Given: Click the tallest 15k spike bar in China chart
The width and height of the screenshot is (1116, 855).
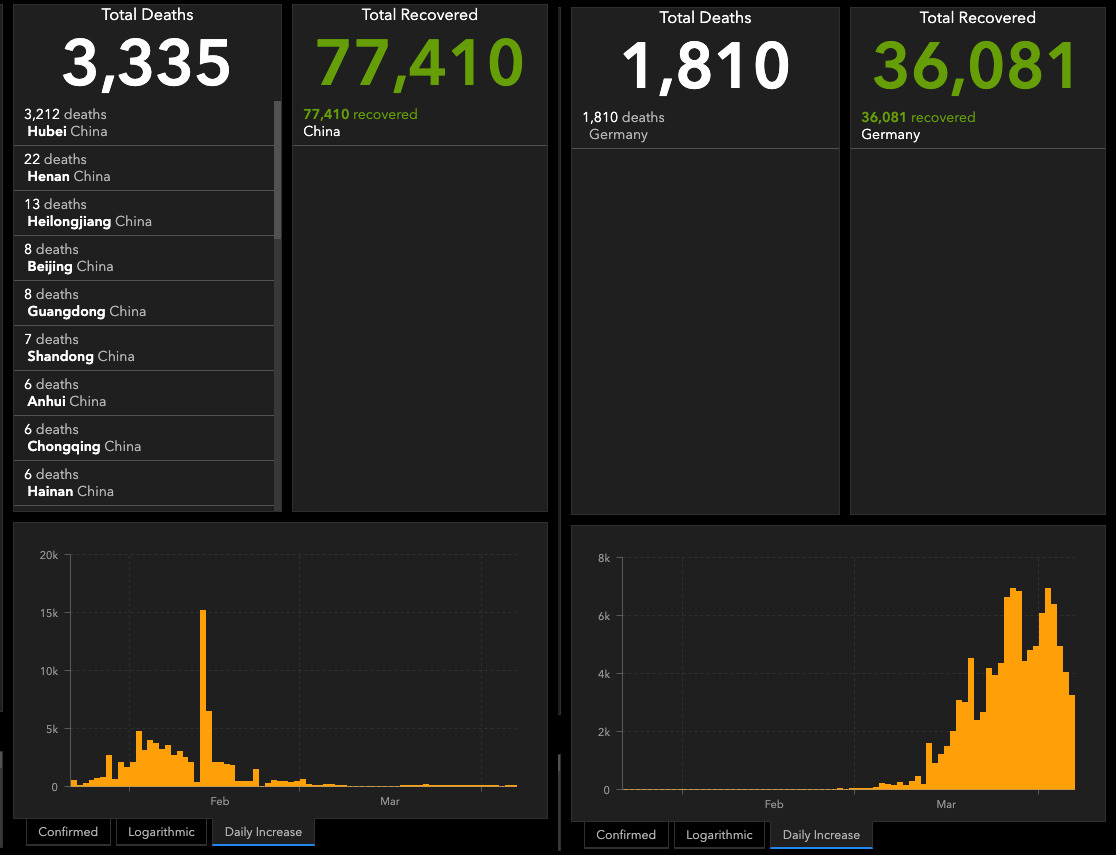Looking at the screenshot, I should pos(203,698).
